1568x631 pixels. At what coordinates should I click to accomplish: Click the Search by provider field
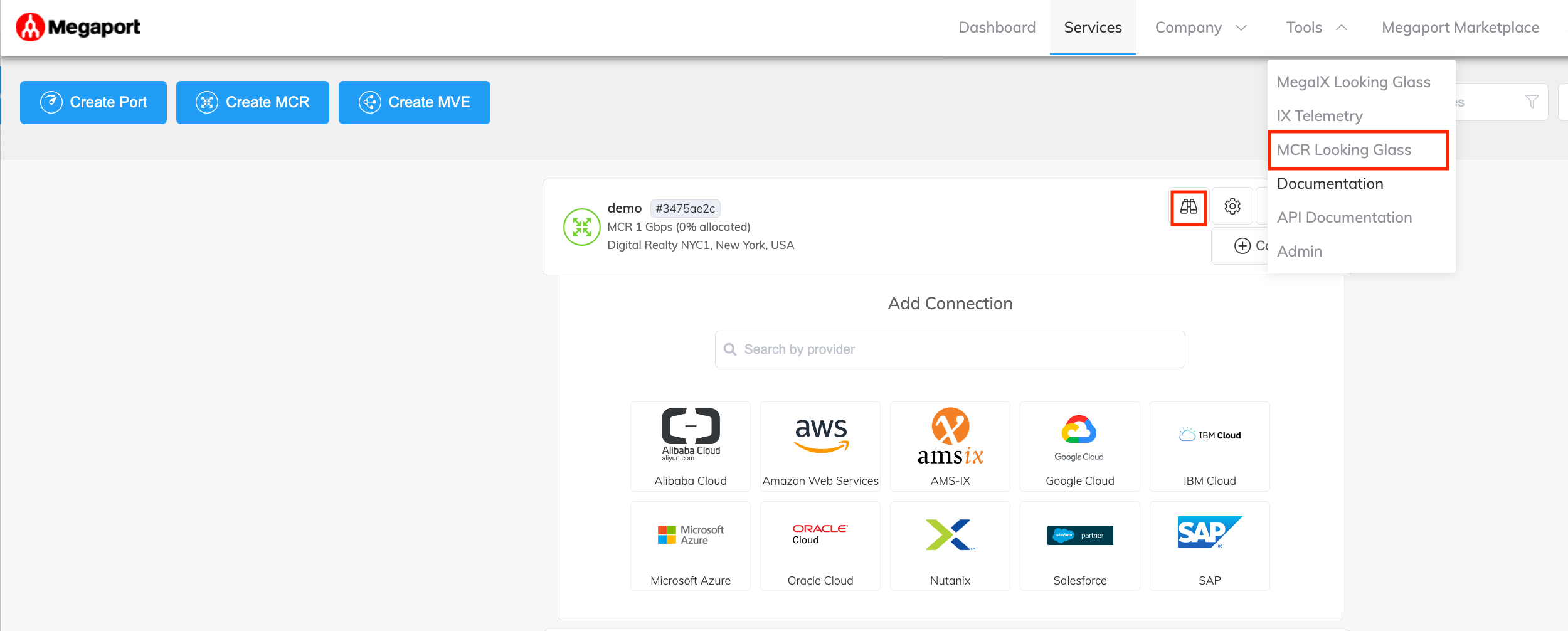point(950,349)
